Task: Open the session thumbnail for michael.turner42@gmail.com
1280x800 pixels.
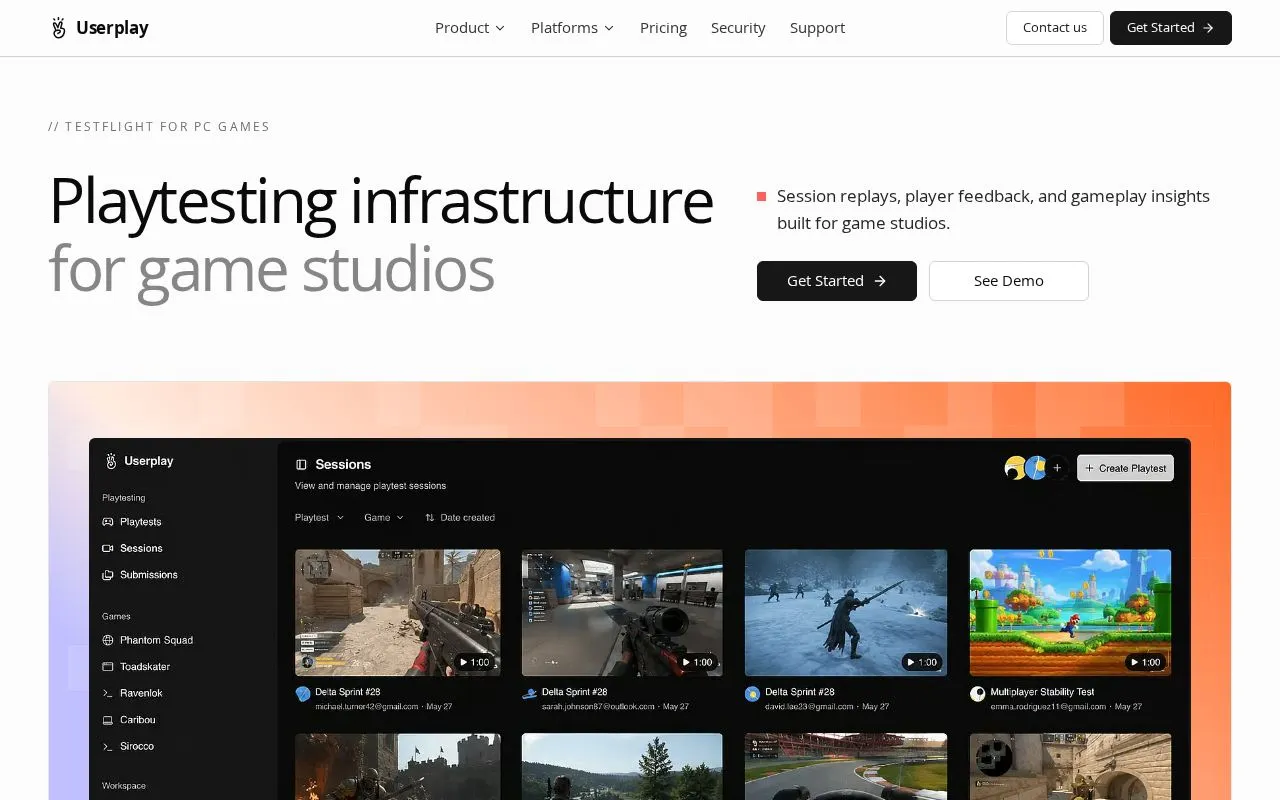Action: tap(398, 612)
